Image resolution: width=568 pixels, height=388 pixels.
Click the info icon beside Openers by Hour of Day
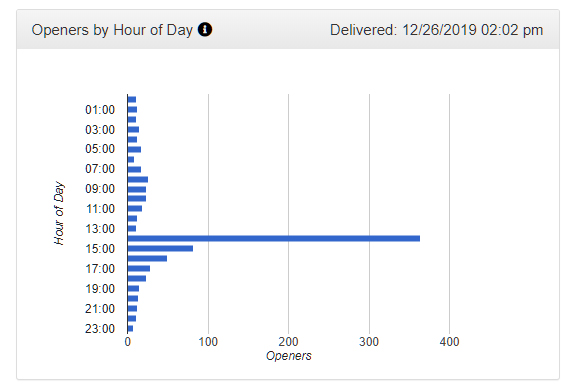coord(205,29)
